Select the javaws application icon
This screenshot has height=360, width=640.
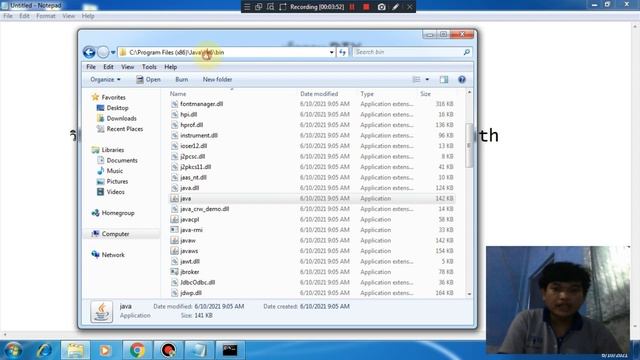174,251
